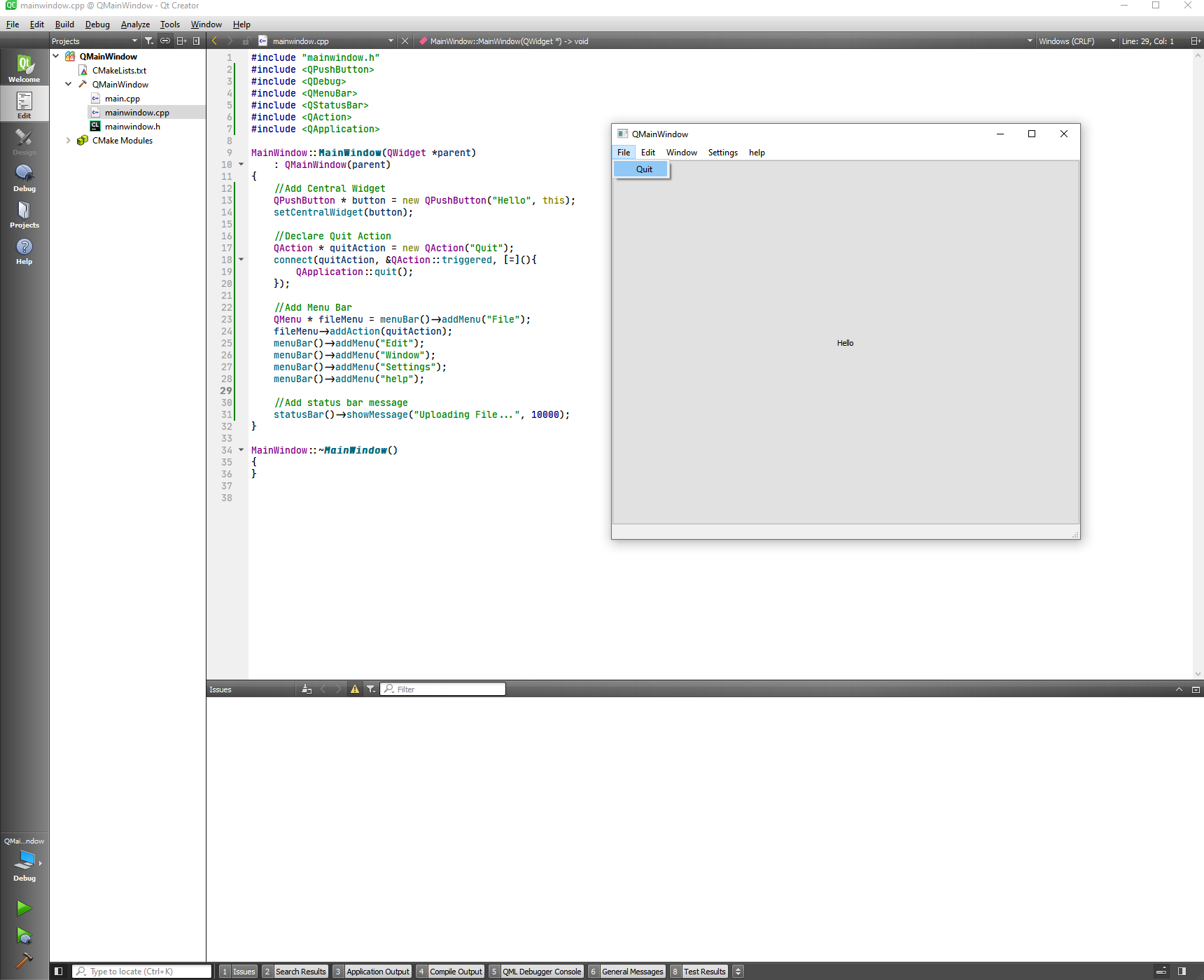Choose Quit in QMainWindow File menu
The width and height of the screenshot is (1204, 980).
[x=641, y=169]
